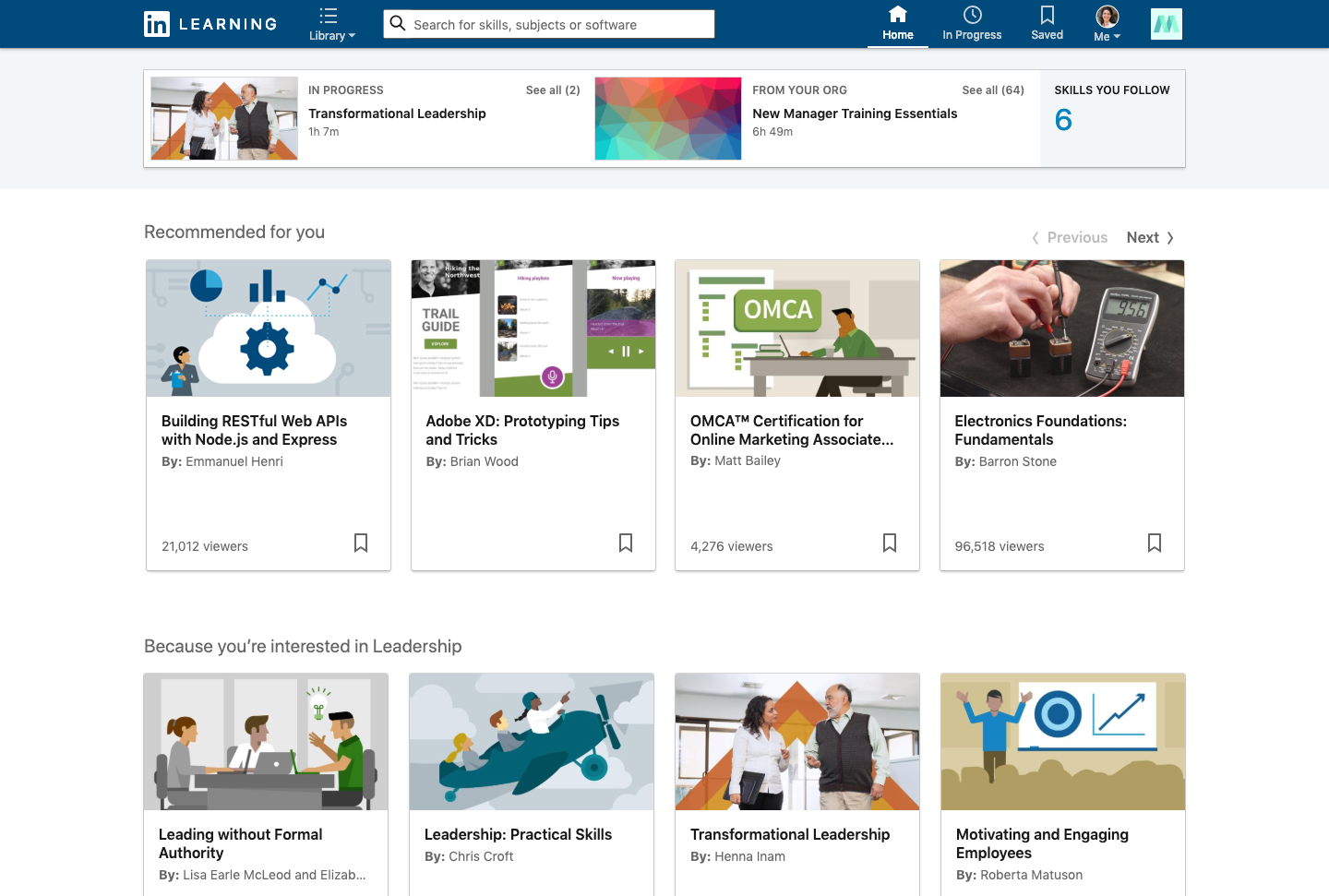Click the search magnifier icon
Viewport: 1329px width, 896px height.
click(398, 24)
